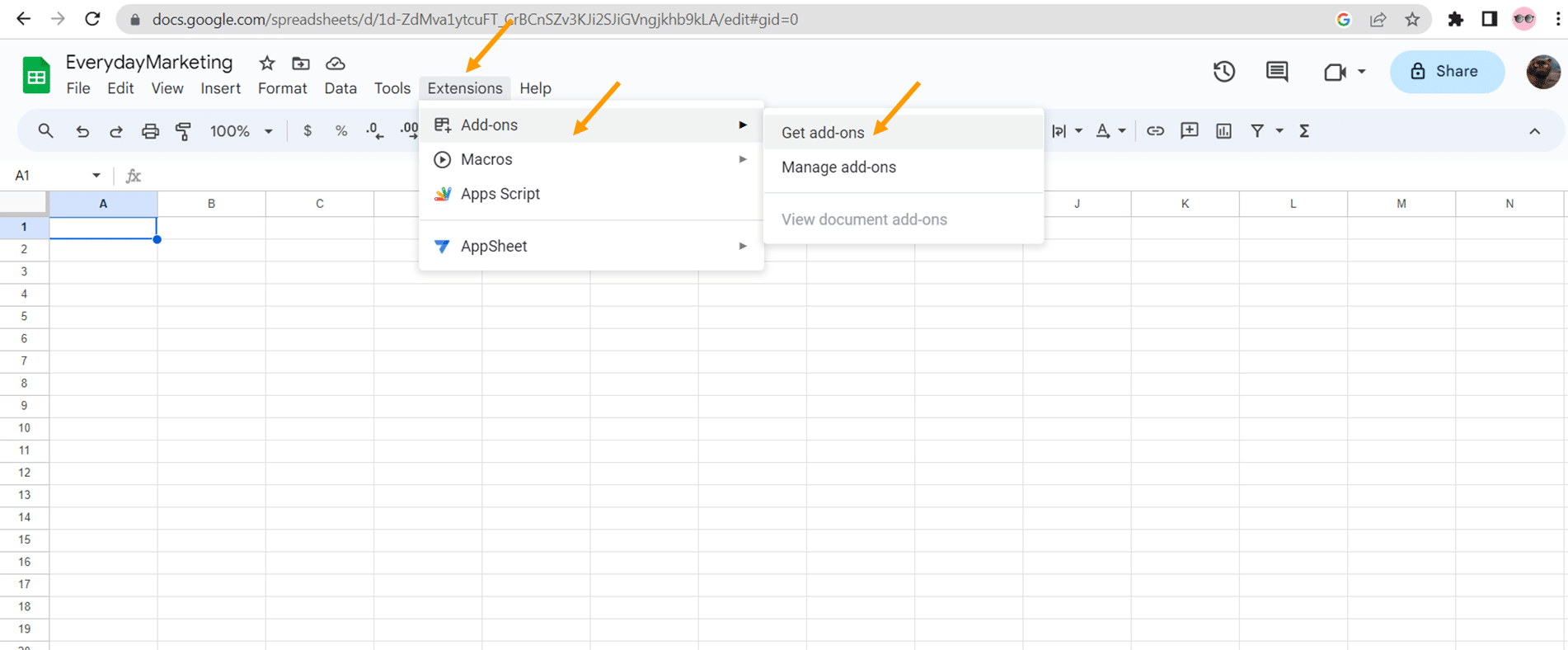Click the functions sigma icon

tap(1304, 131)
